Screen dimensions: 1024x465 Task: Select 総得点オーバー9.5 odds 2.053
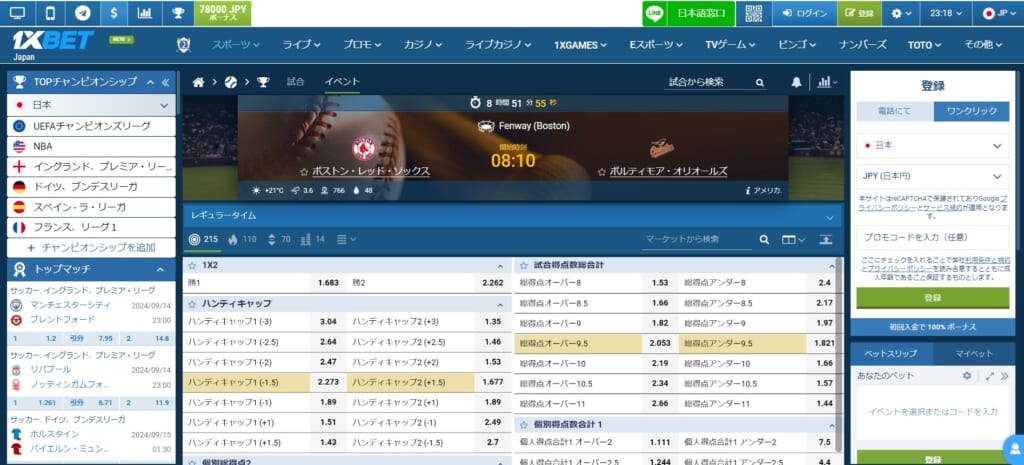pos(596,344)
